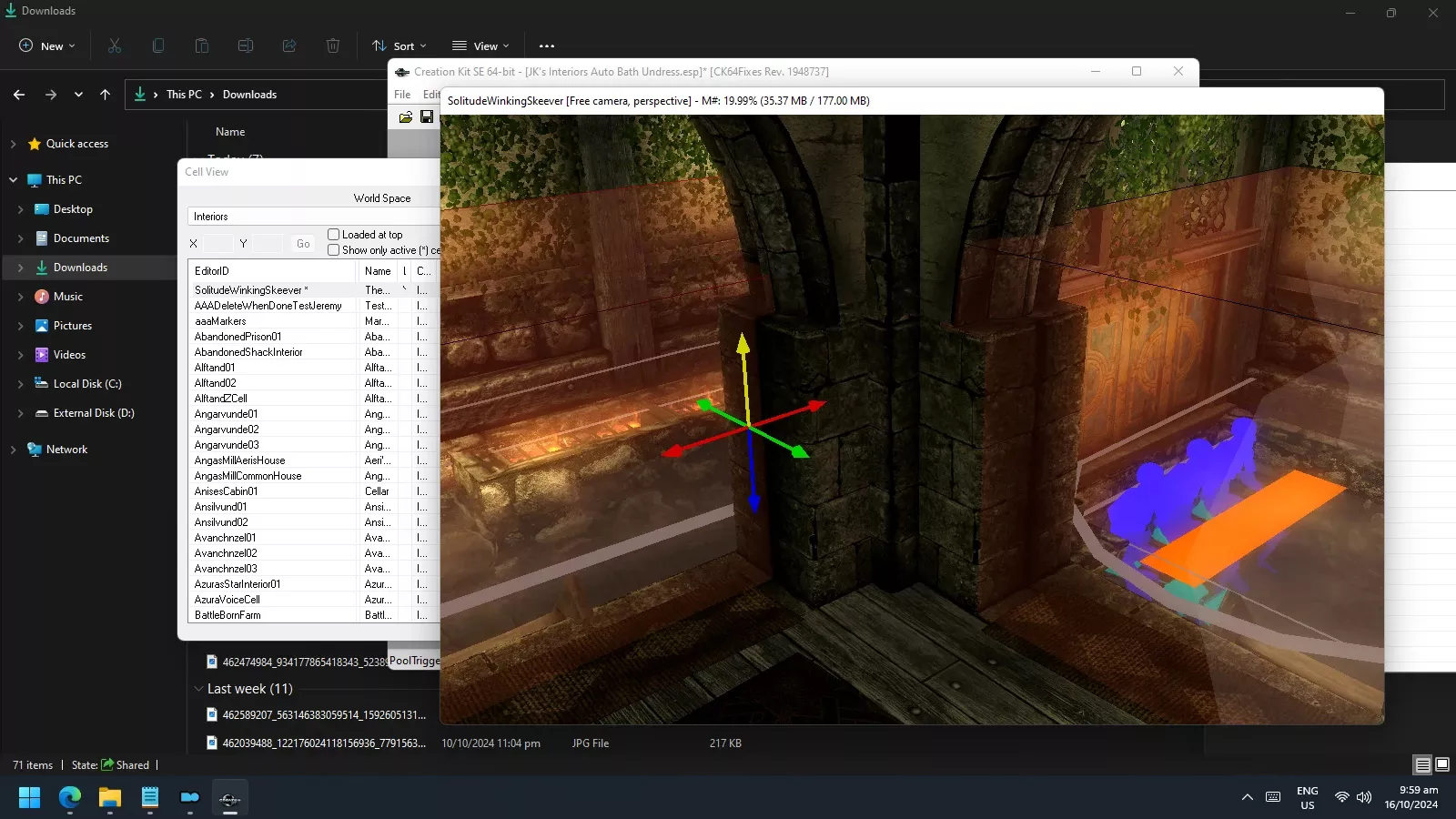The height and width of the screenshot is (819, 1456).
Task: Open the Creation Kit Edit menu
Action: [x=431, y=95]
